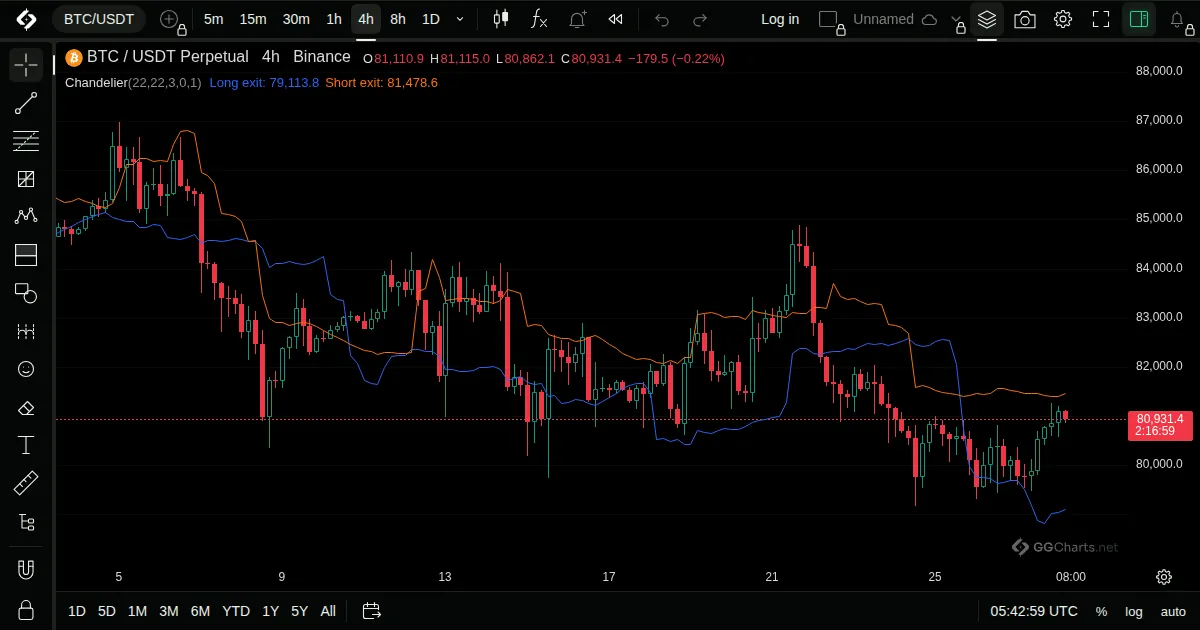1200x630 pixels.
Task: Switch to the 15m timeframe
Action: [x=253, y=19]
